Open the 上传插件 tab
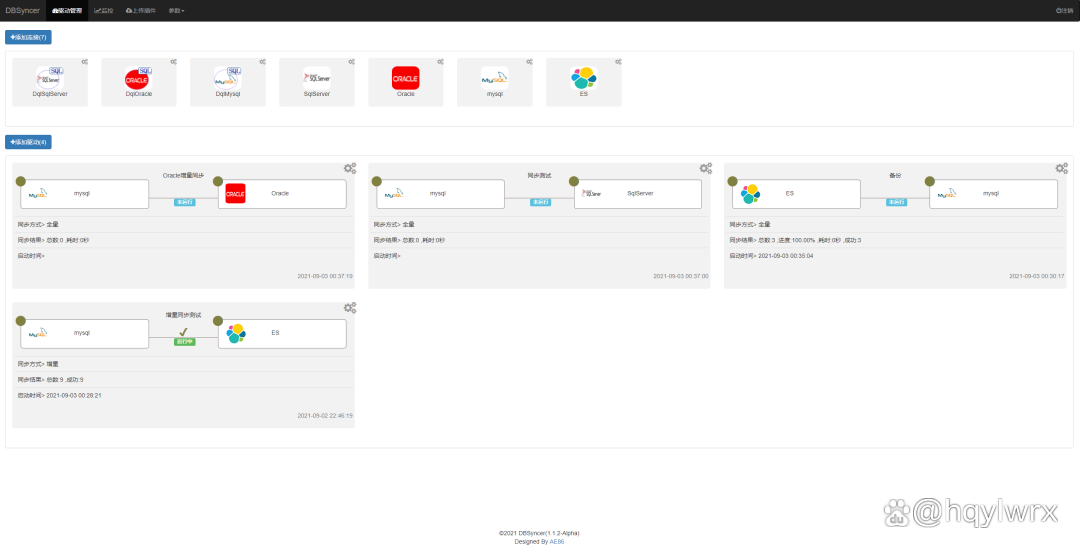This screenshot has width=1080, height=550. [141, 11]
